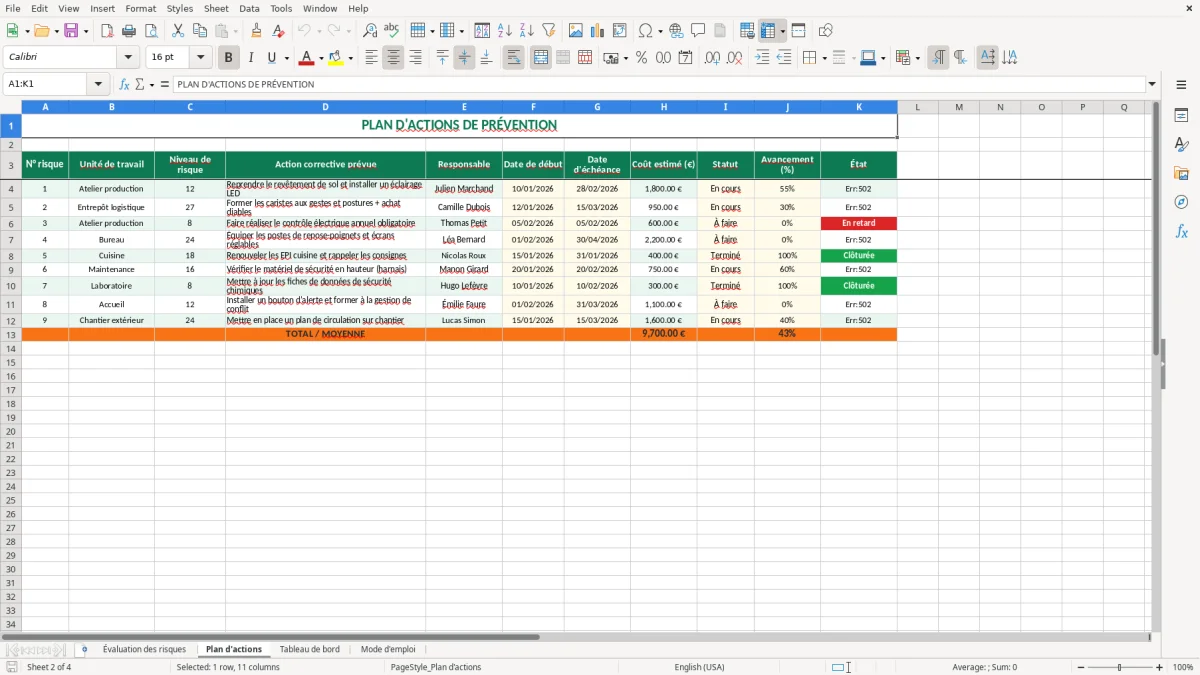Open the Borders dropdown arrow

(824, 58)
